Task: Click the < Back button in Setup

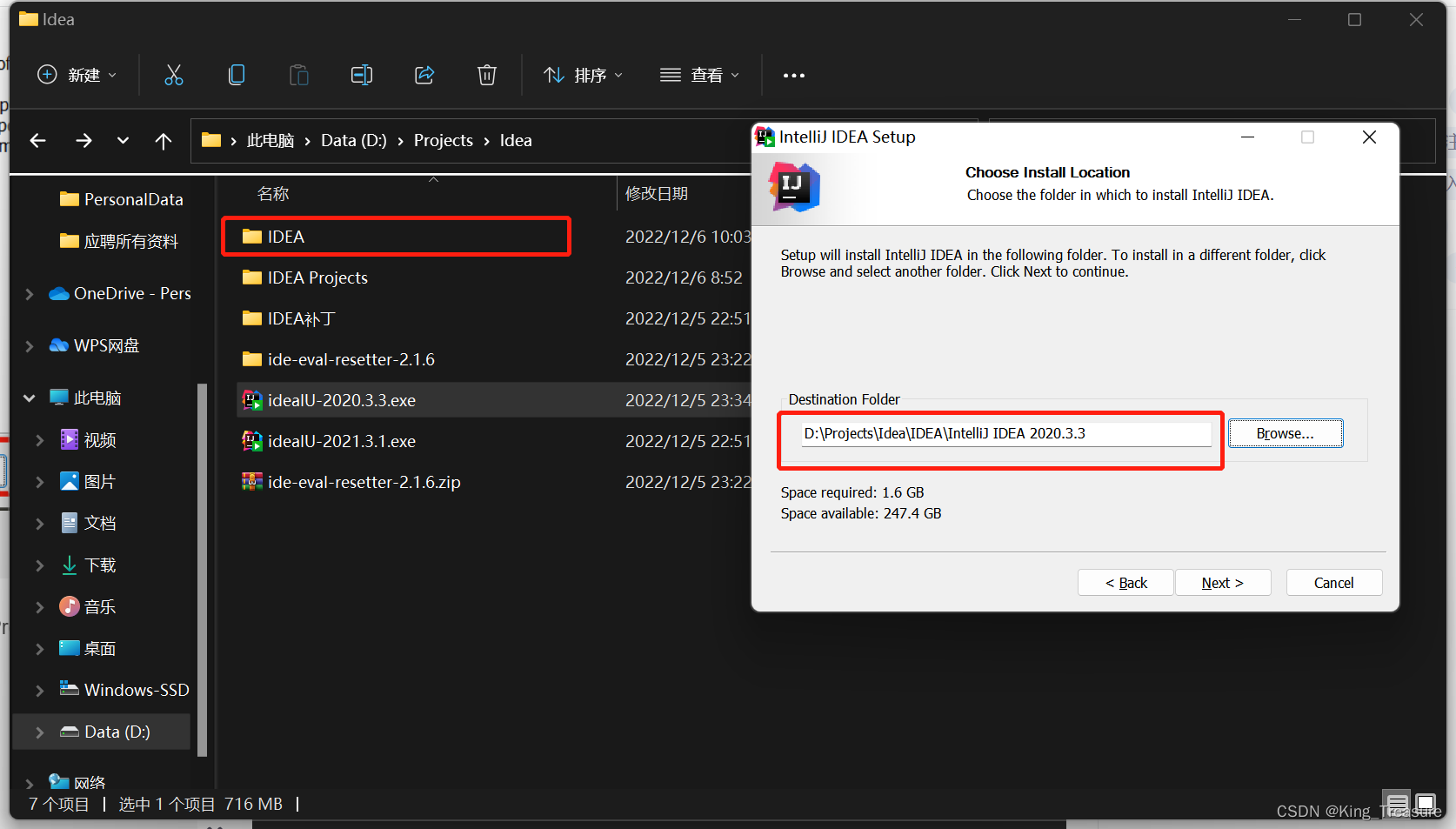Action: [1126, 583]
